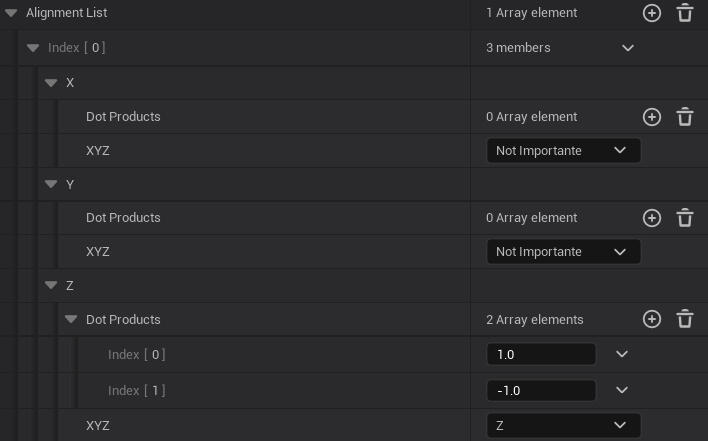Viewport: 708px width, 441px height.
Task: Clear the Y Dot Products array
Action: point(685,218)
